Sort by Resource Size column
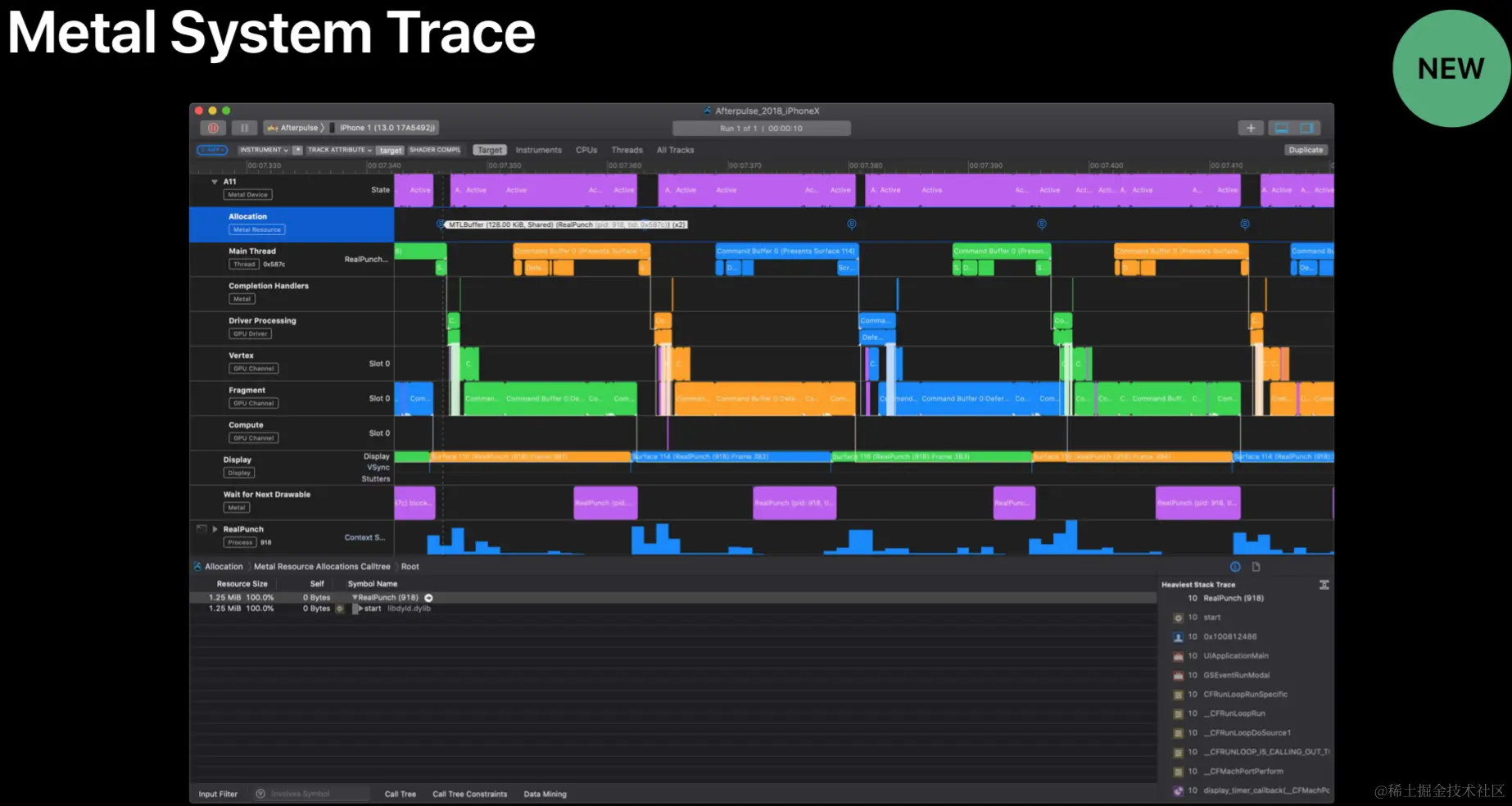The image size is (1512, 806). pos(242,584)
